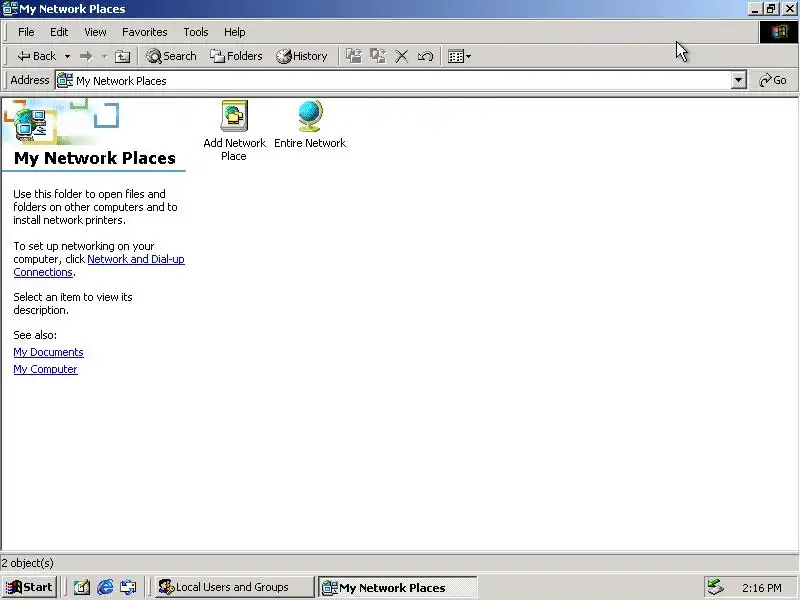800x600 pixels.
Task: Click the Go button
Action: (x=773, y=81)
